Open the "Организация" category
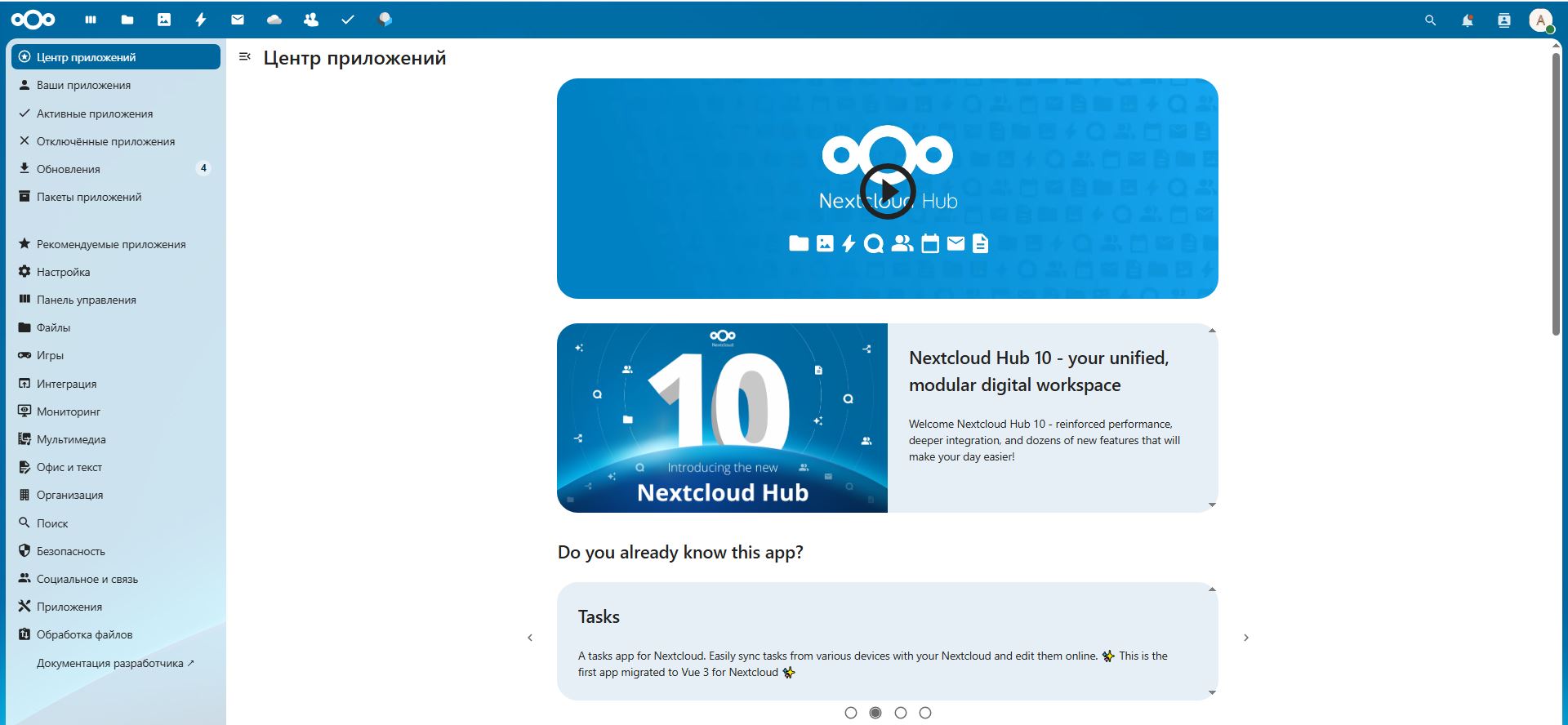 point(116,495)
